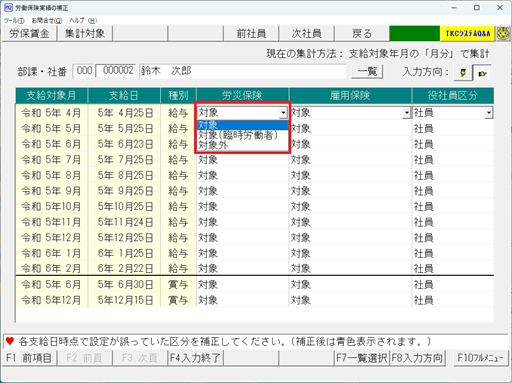Image resolution: width=512 pixels, height=383 pixels.
Task: Click the F8入力方向 function button
Action: coord(417,358)
